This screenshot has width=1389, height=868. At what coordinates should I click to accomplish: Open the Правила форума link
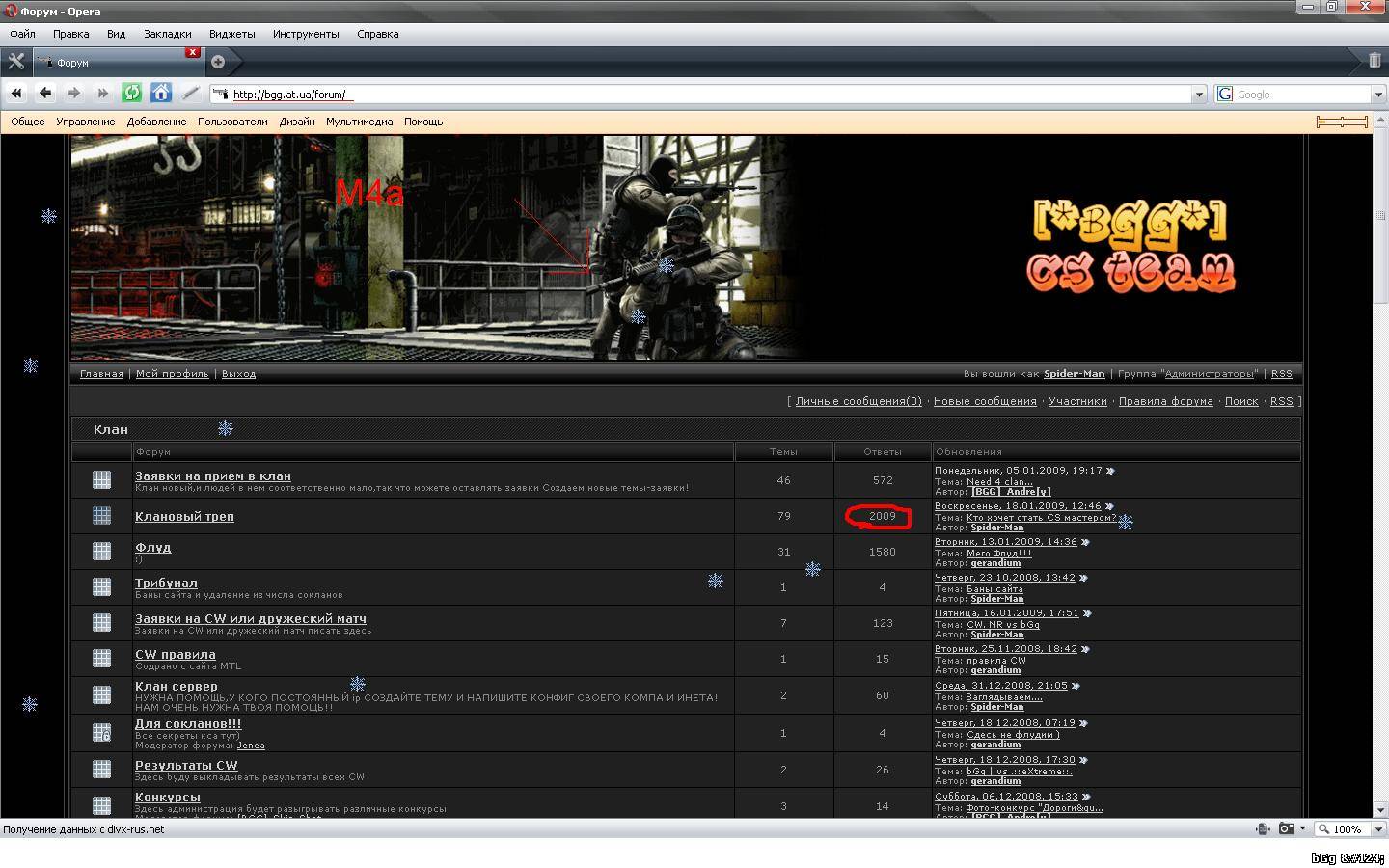tap(1165, 401)
